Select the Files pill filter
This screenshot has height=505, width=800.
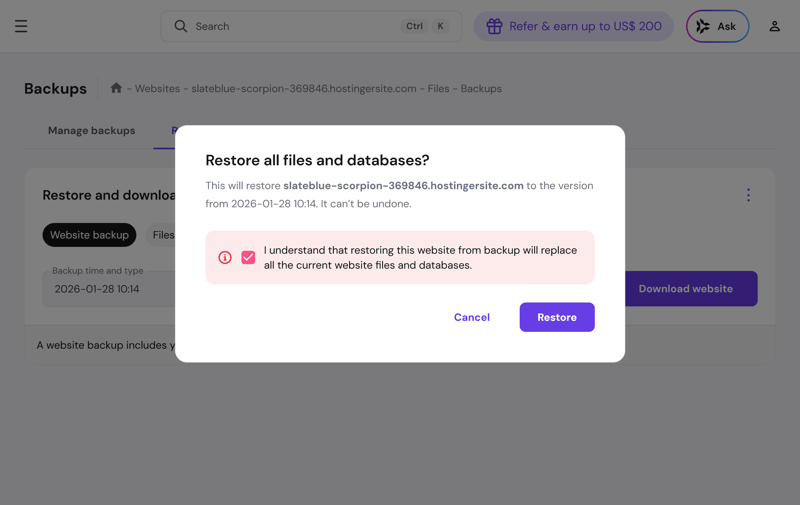tap(163, 235)
